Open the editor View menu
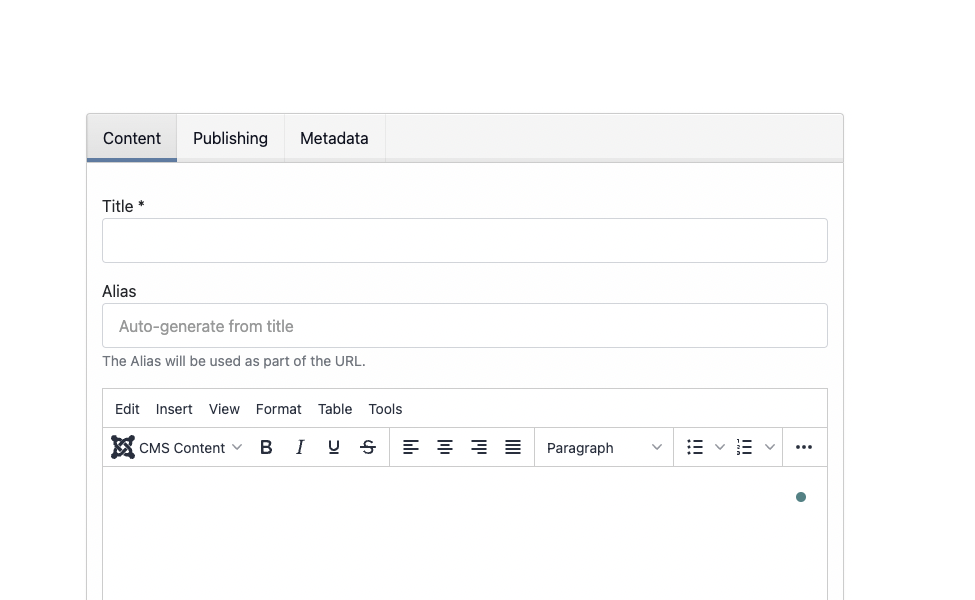 (x=224, y=409)
